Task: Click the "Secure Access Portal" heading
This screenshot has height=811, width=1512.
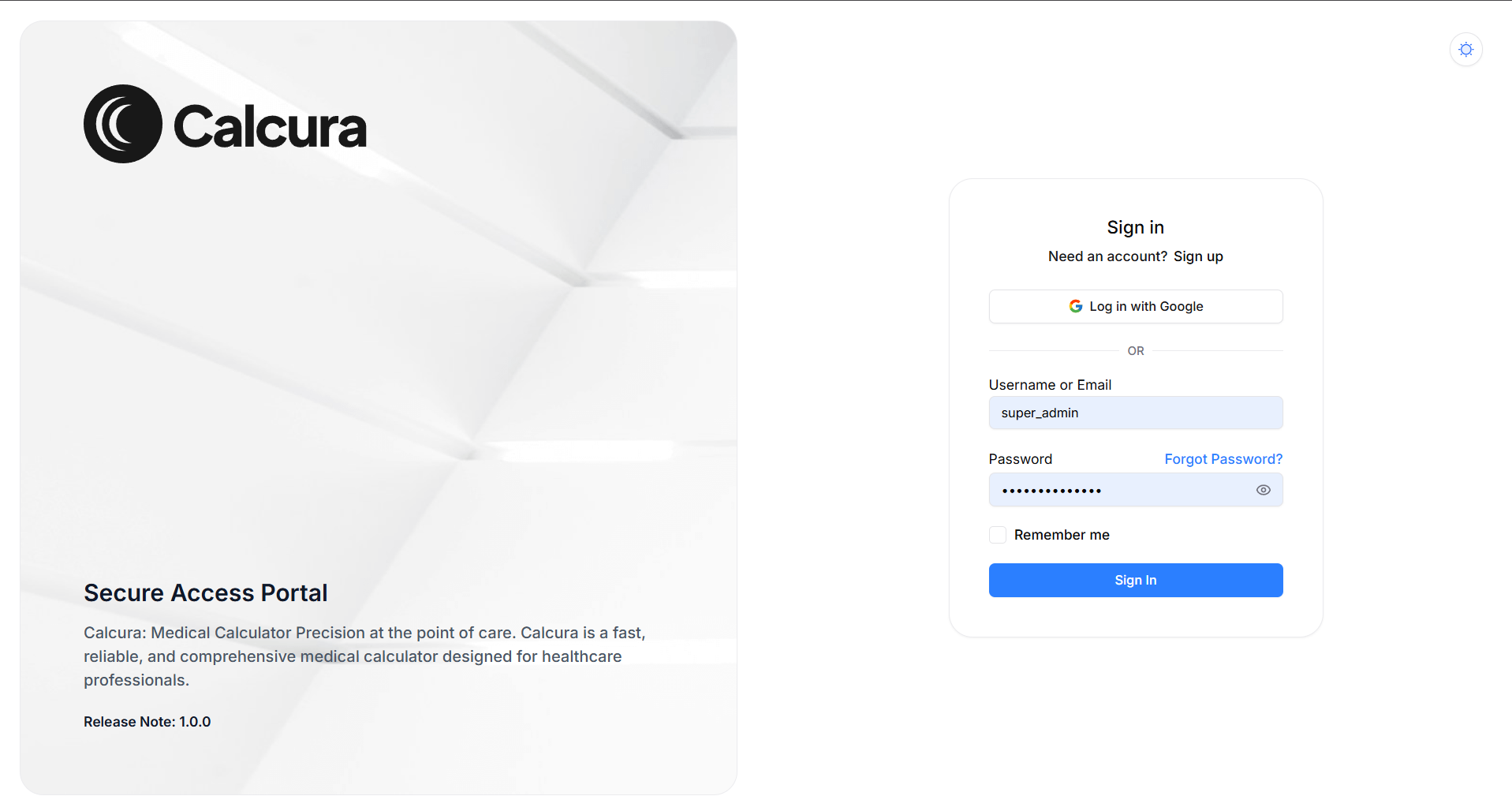Action: 205,592
